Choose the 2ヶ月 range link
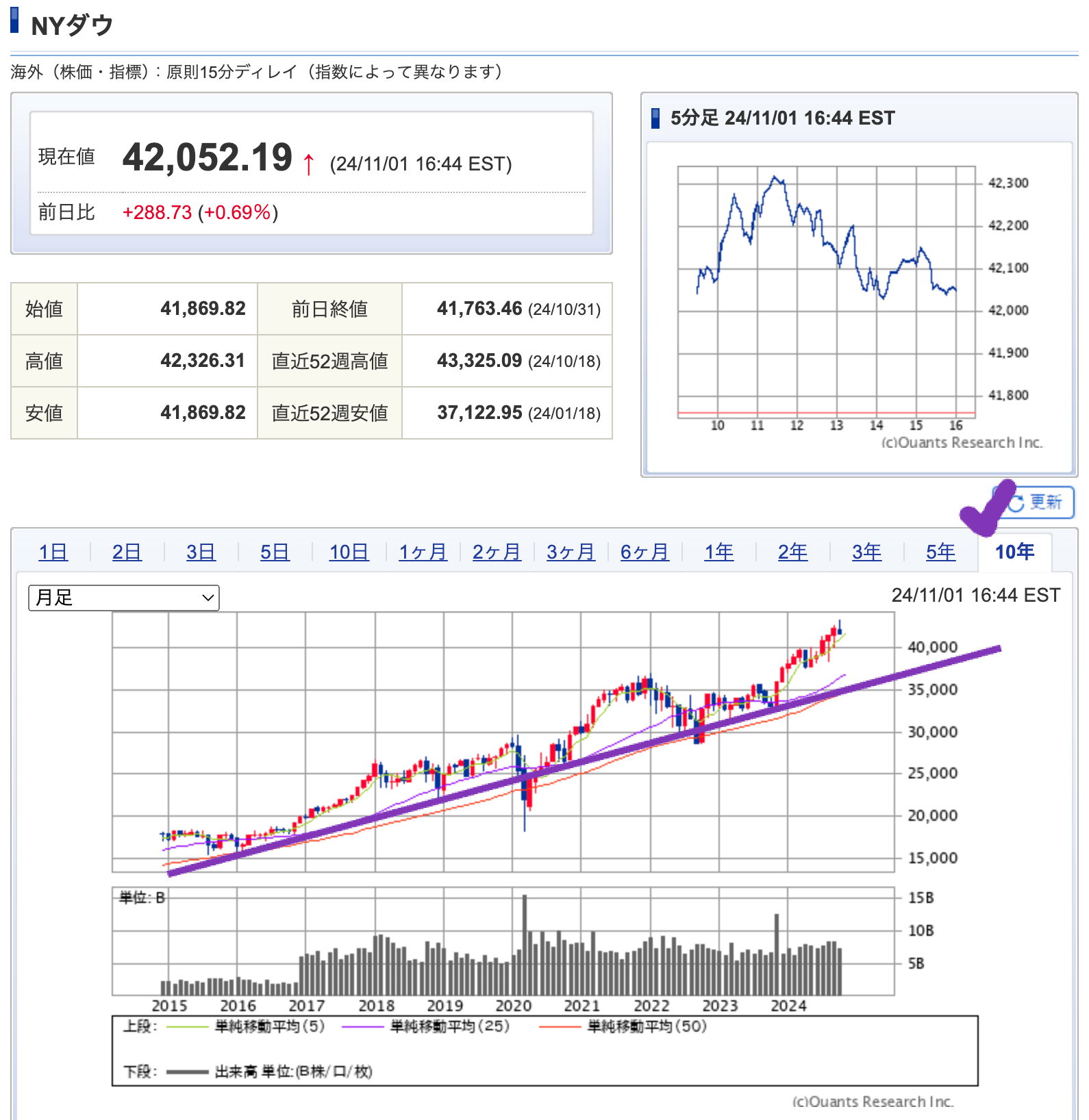Image resolution: width=1089 pixels, height=1120 pixels. coord(497,552)
